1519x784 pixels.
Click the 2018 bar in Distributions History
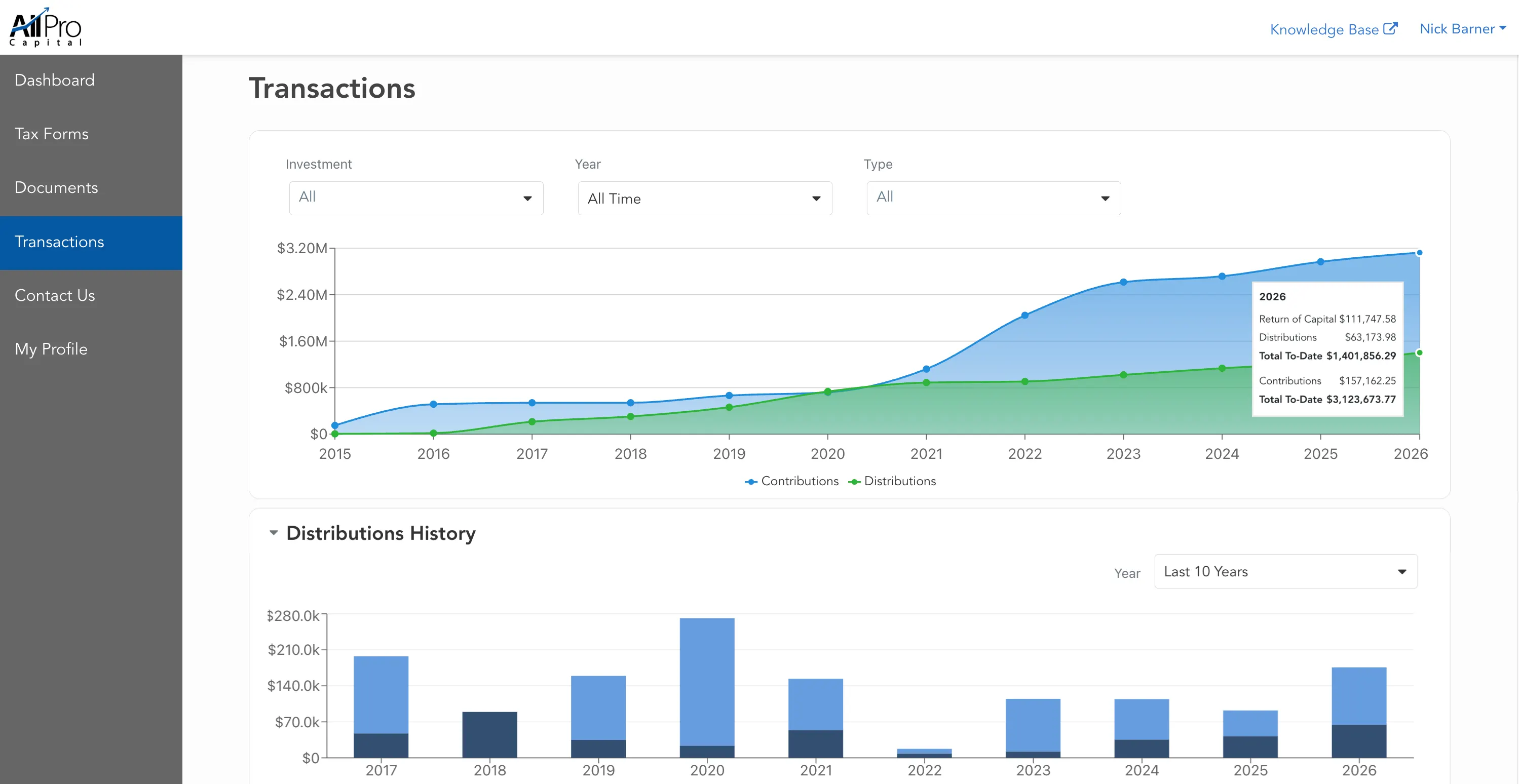pos(489,734)
